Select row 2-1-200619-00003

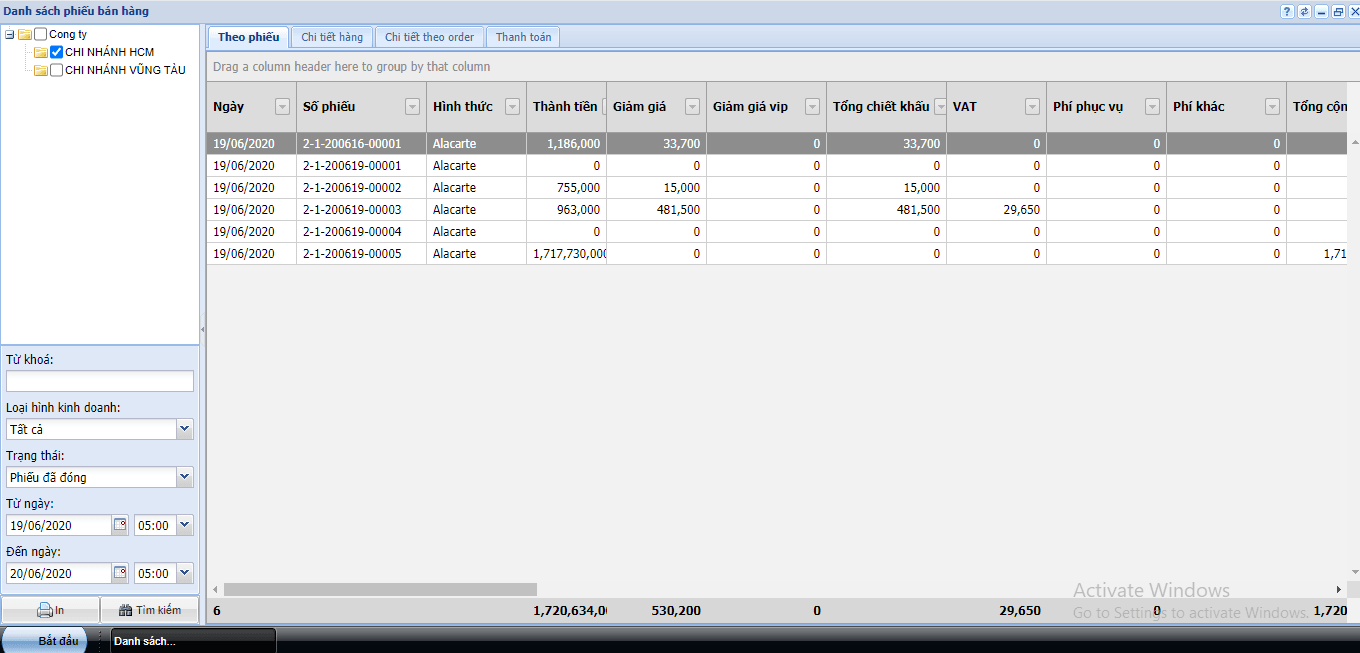[x=776, y=210]
